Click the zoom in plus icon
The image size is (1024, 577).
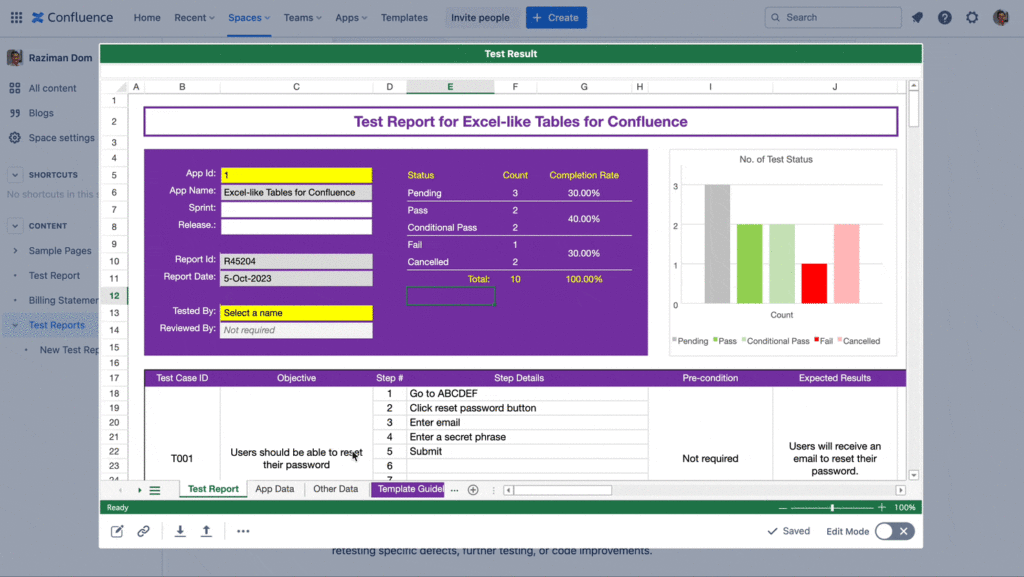tap(882, 507)
